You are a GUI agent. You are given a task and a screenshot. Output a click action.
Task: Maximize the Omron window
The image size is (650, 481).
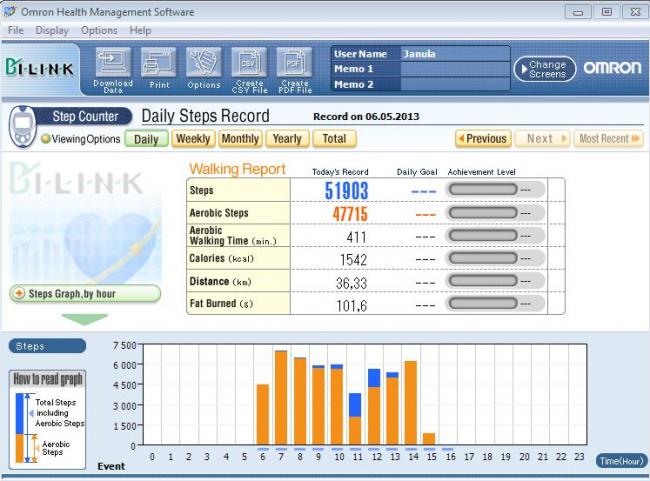tap(606, 12)
